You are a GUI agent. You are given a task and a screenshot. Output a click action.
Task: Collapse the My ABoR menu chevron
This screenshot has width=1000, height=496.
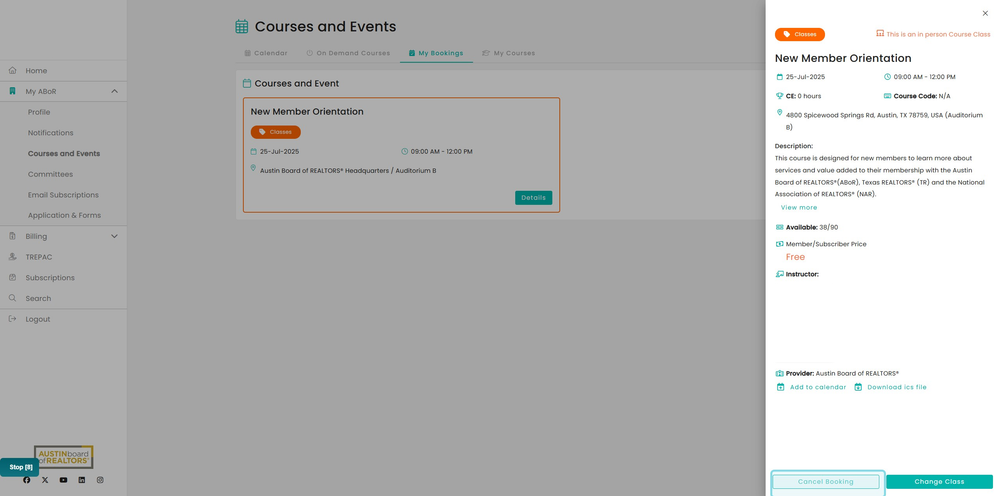115,91
